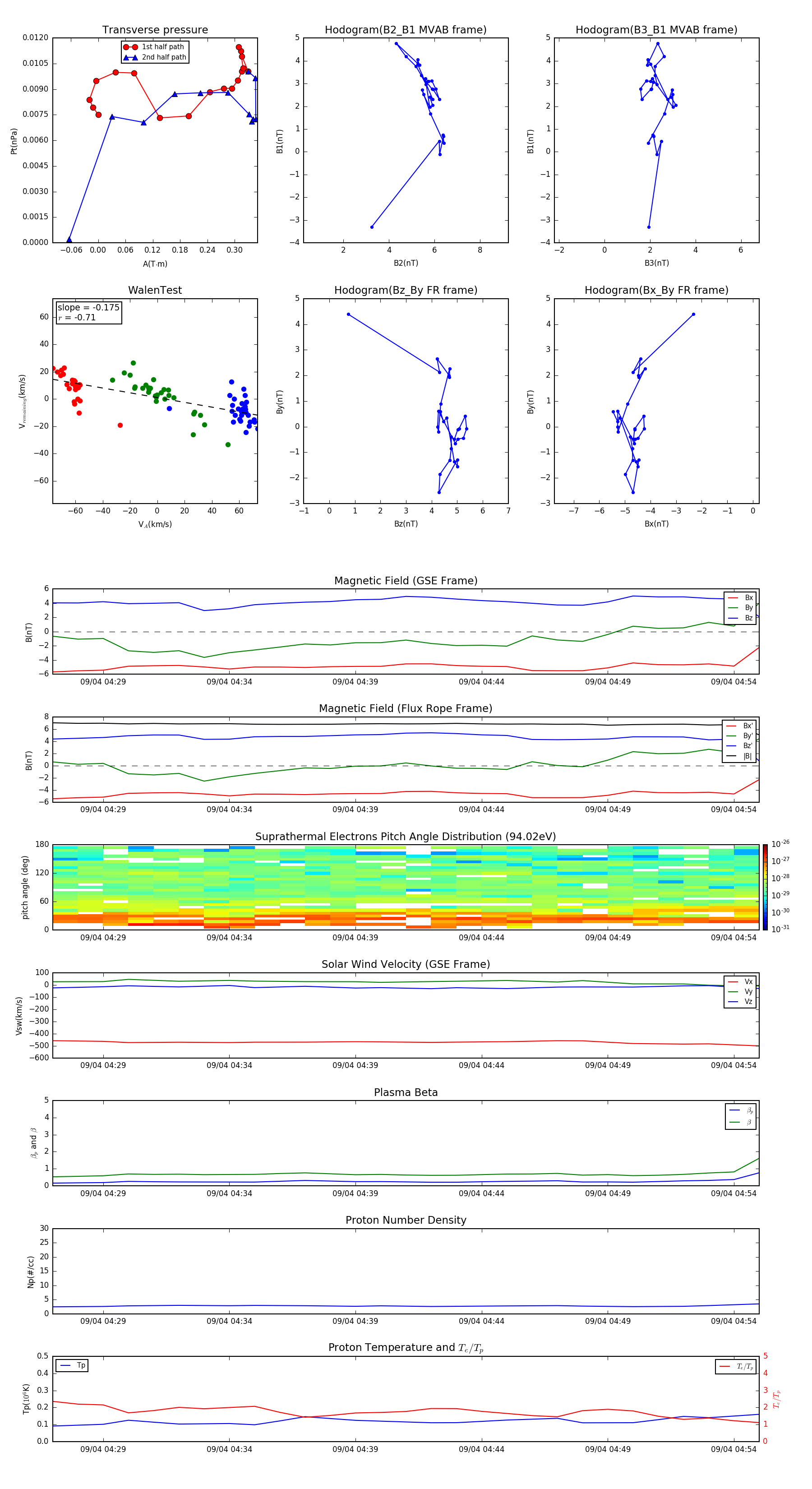The height and width of the screenshot is (1489, 812).
Task: Select '2nd half path' legend entry
Action: coord(156,57)
